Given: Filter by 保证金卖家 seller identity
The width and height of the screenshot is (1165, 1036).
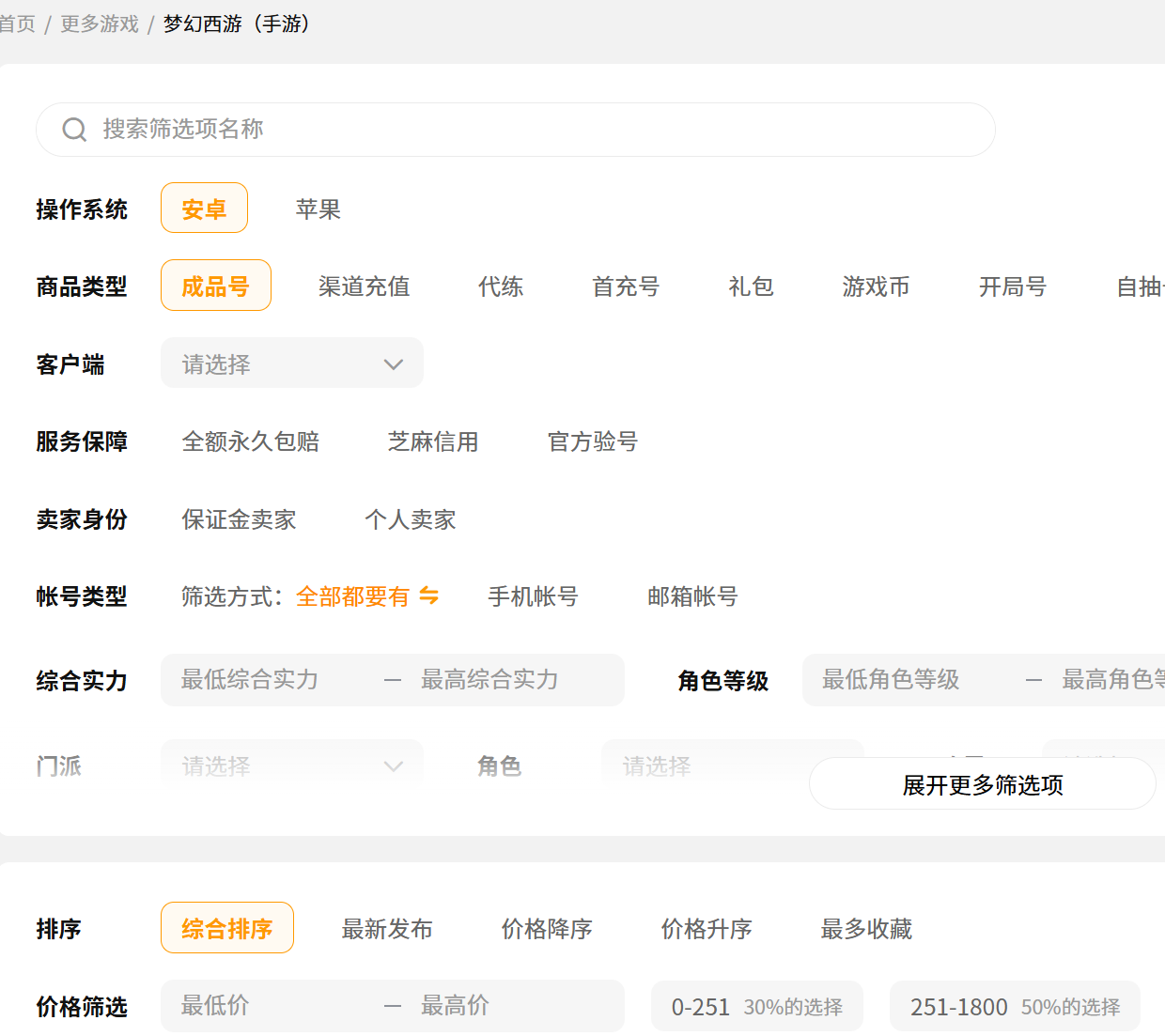Looking at the screenshot, I should 239,519.
